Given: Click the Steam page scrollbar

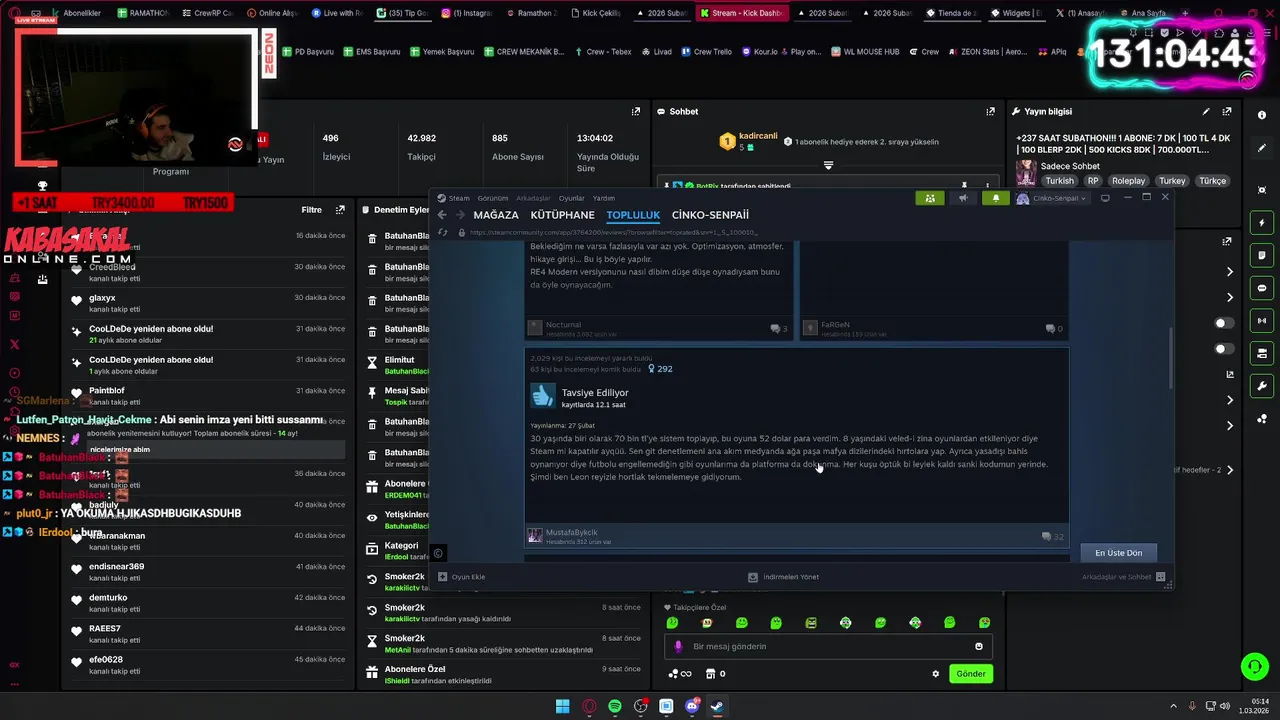Looking at the screenshot, I should pos(1171,358).
